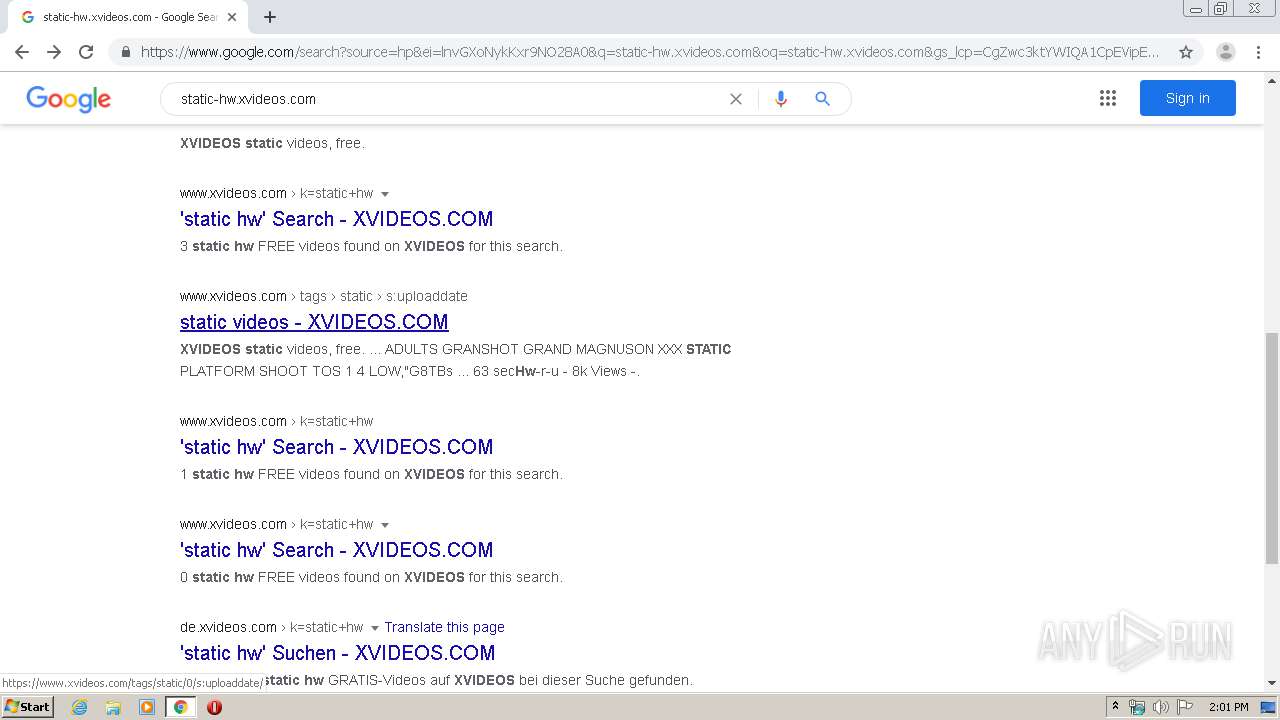This screenshot has width=1280, height=720.
Task: Open 'static videos - XVIDEOS.COM' result
Action: 314,322
